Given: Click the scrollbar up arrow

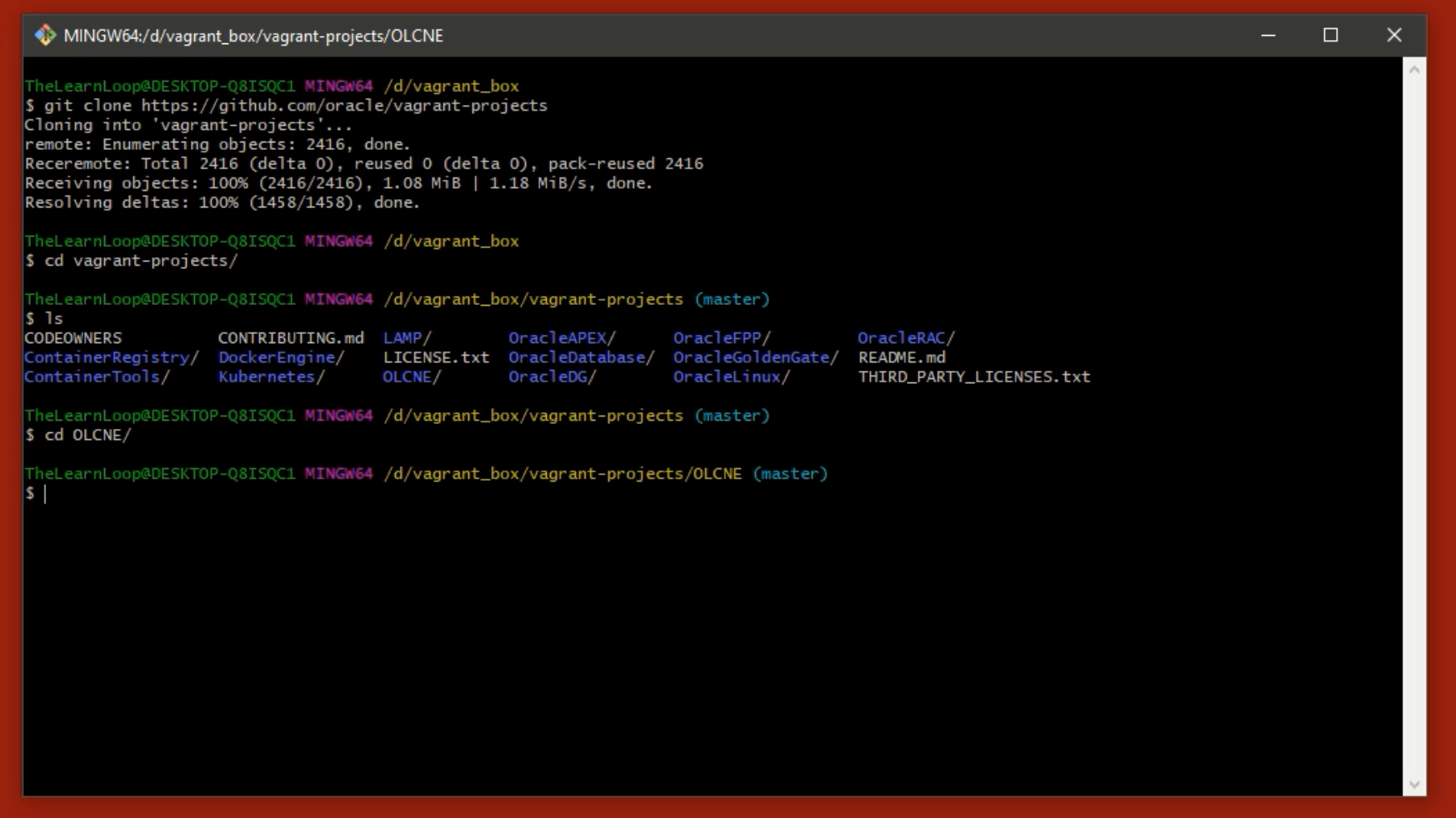Looking at the screenshot, I should click(1413, 70).
